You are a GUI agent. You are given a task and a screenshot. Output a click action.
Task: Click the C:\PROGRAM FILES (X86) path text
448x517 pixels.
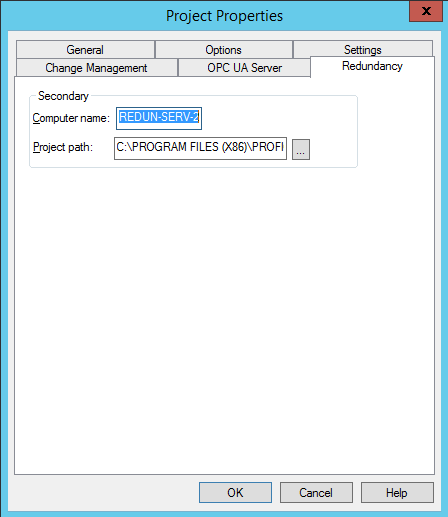pos(200,147)
